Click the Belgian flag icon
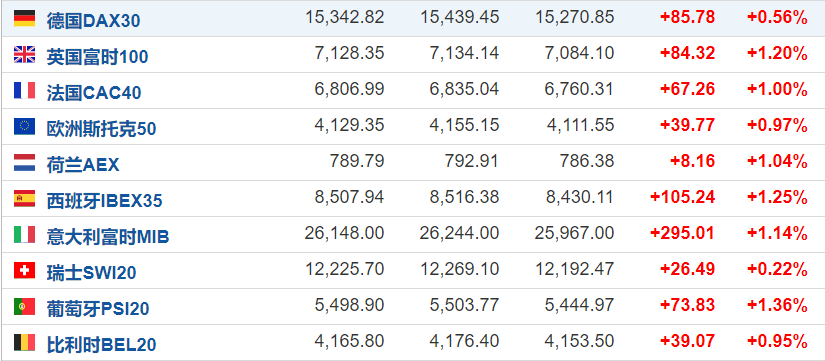 (x=24, y=343)
